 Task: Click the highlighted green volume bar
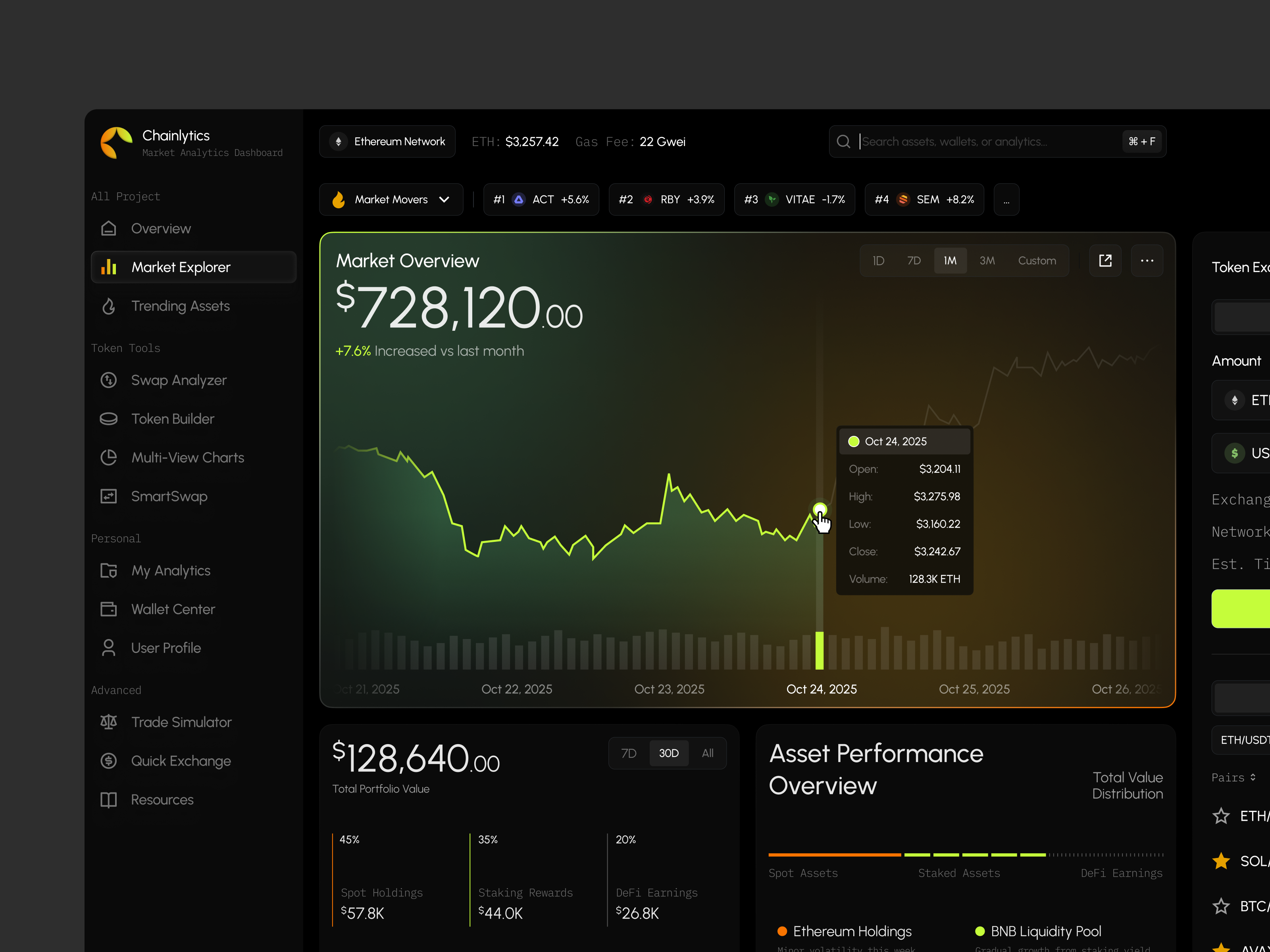click(x=819, y=650)
